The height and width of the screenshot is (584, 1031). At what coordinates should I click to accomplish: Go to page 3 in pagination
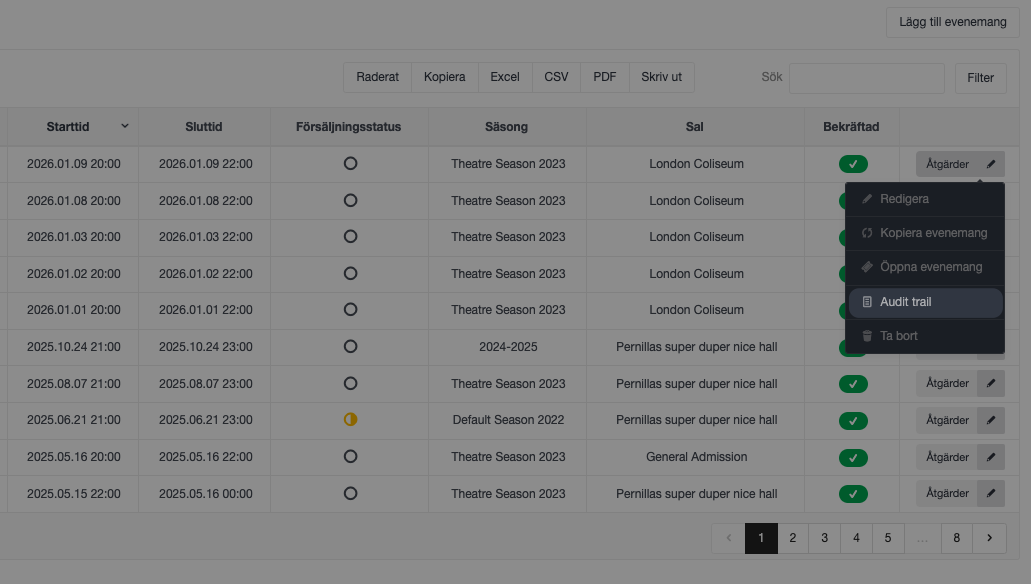pyautogui.click(x=824, y=538)
